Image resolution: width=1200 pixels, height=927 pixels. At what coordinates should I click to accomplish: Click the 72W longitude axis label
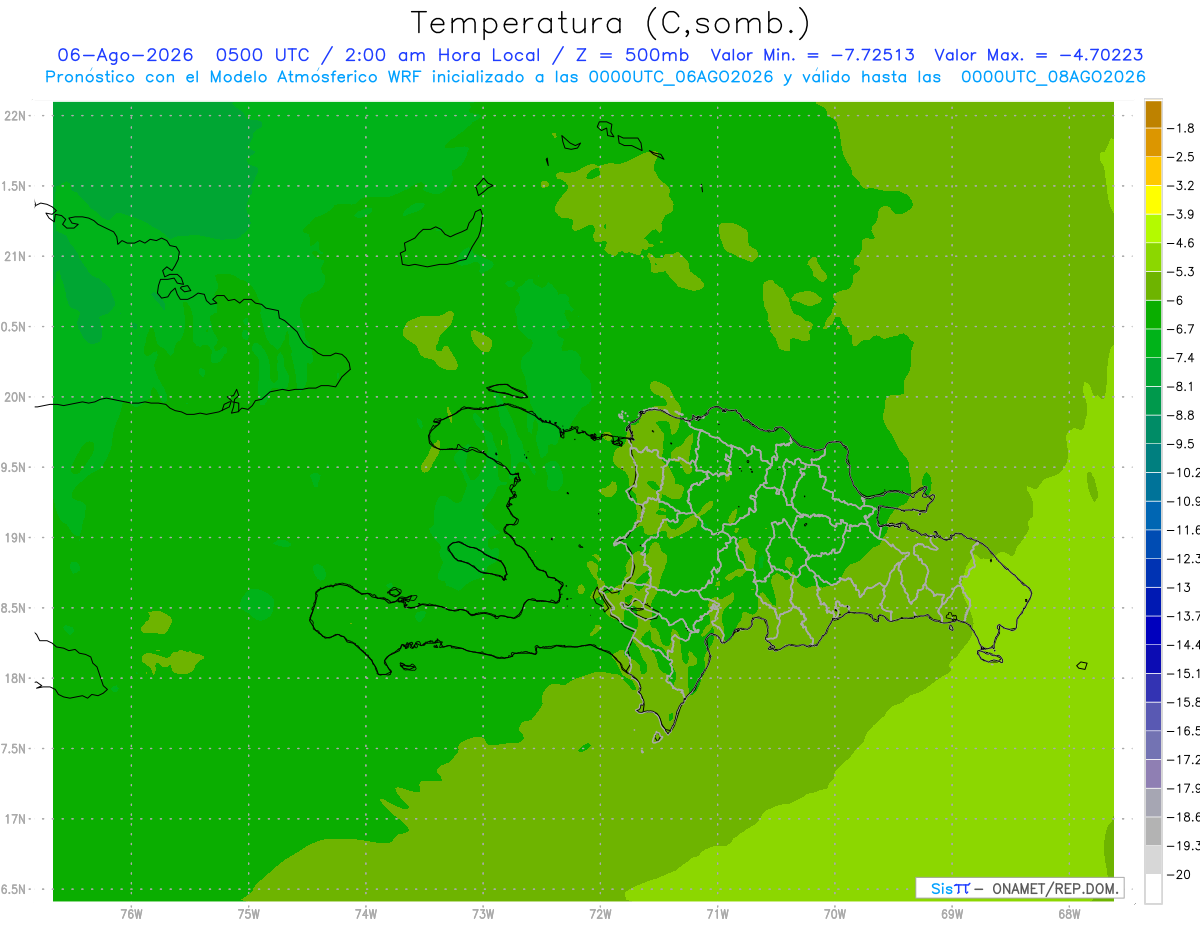tap(600, 913)
